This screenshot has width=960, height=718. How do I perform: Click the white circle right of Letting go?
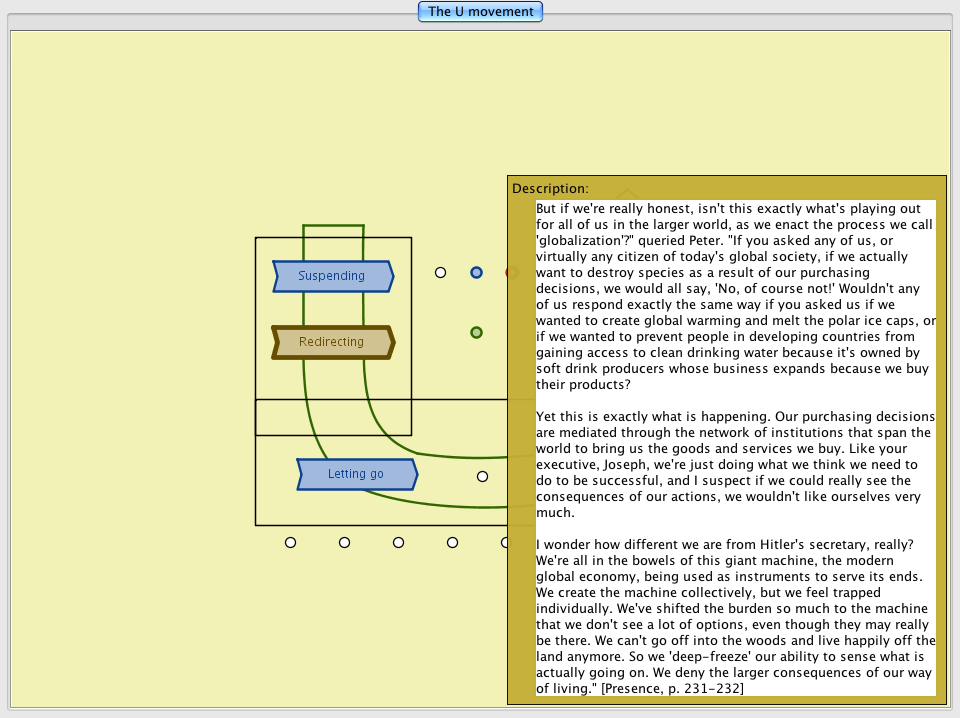pos(482,476)
